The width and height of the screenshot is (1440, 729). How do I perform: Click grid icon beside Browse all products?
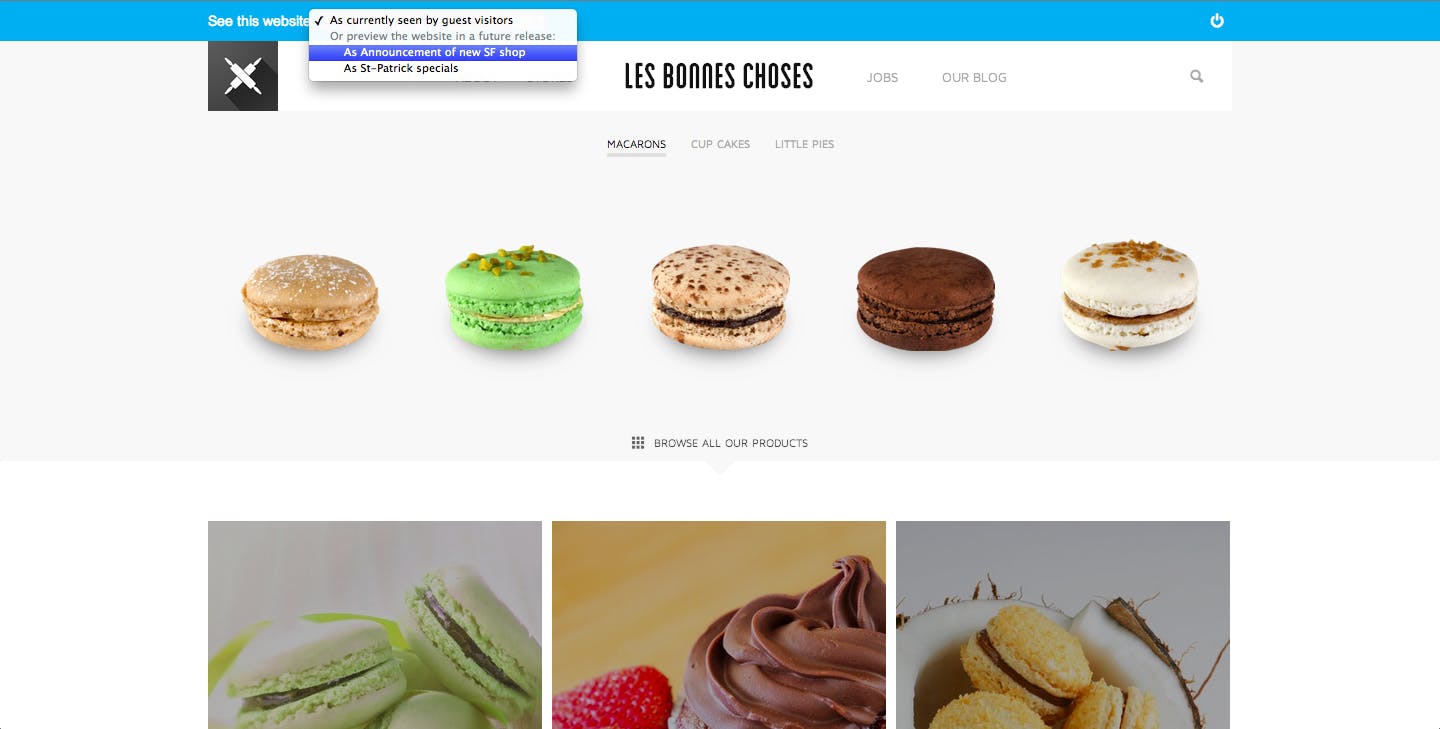638,443
